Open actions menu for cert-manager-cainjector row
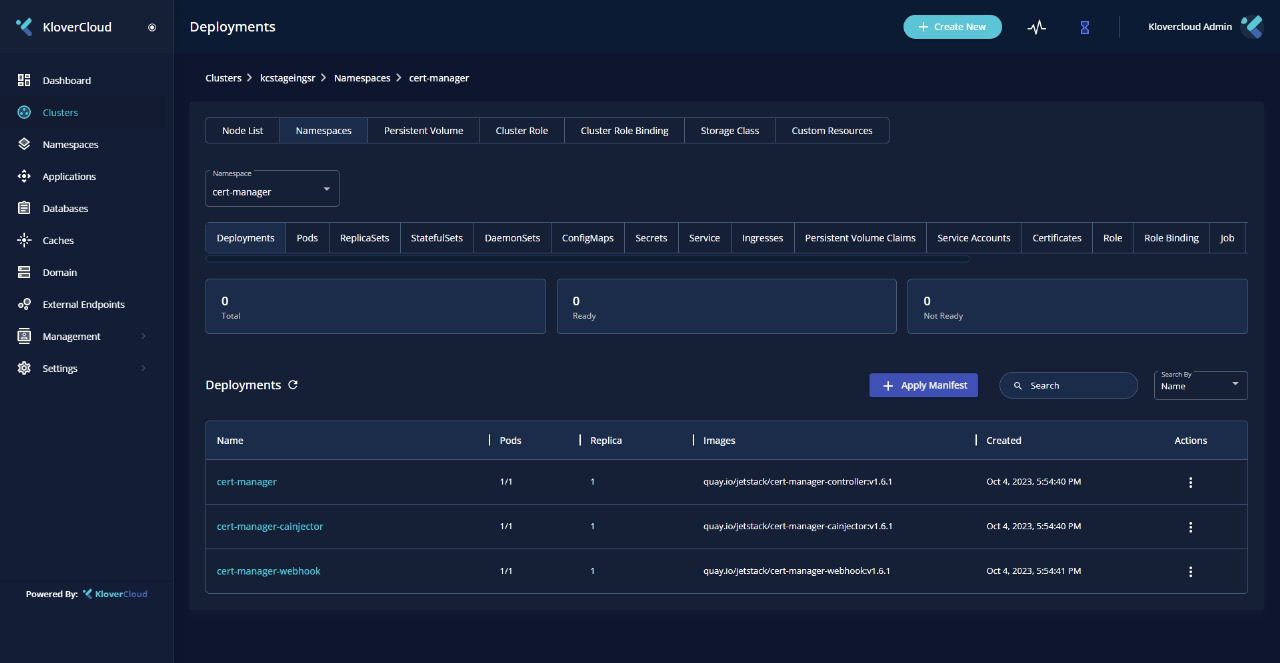This screenshot has width=1280, height=663. (x=1190, y=527)
